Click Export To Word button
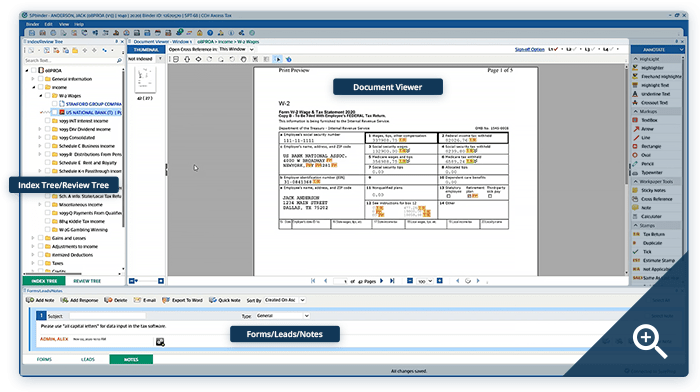700x392 pixels. pos(182,300)
